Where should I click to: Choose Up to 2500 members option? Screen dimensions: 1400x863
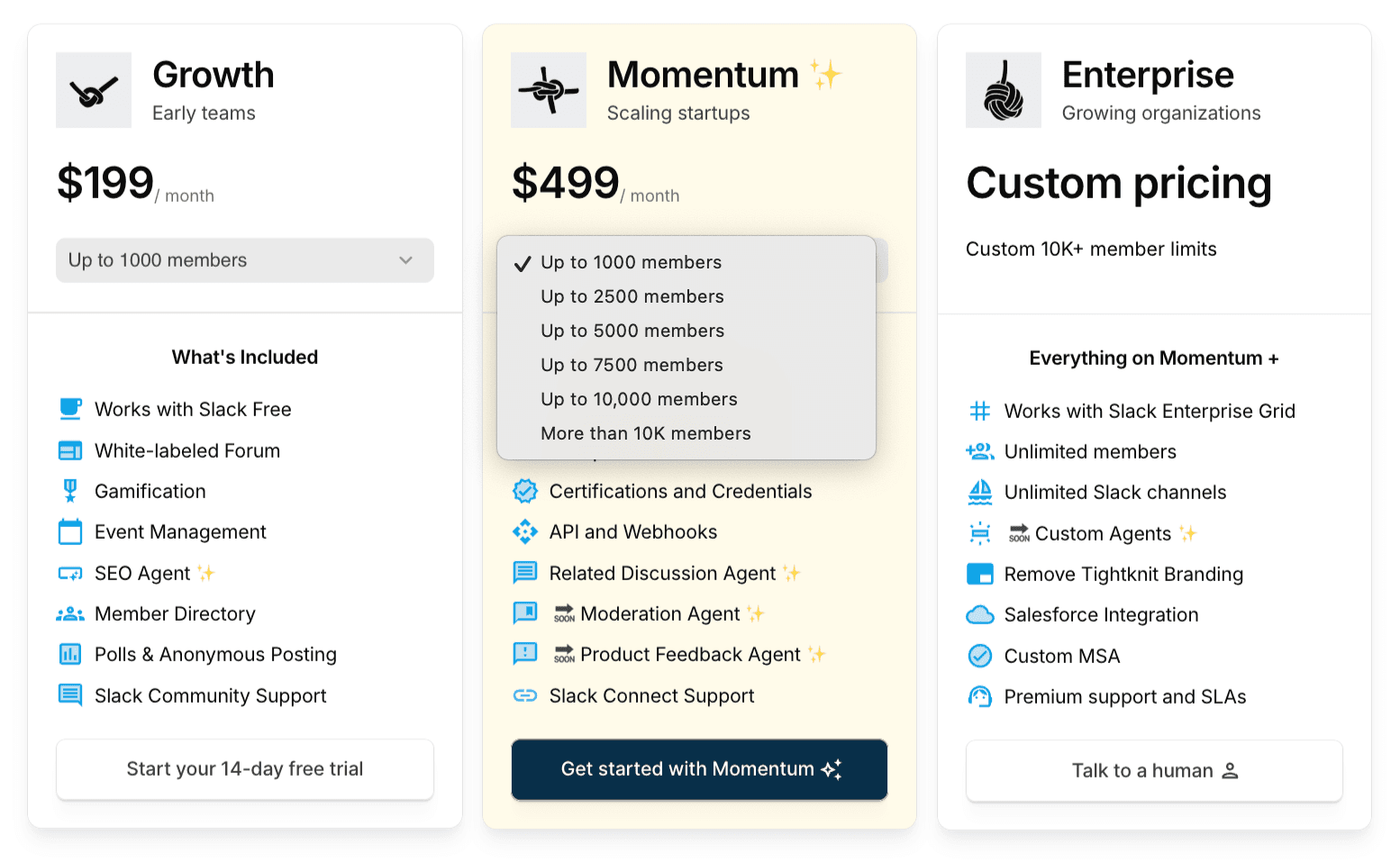(x=632, y=296)
